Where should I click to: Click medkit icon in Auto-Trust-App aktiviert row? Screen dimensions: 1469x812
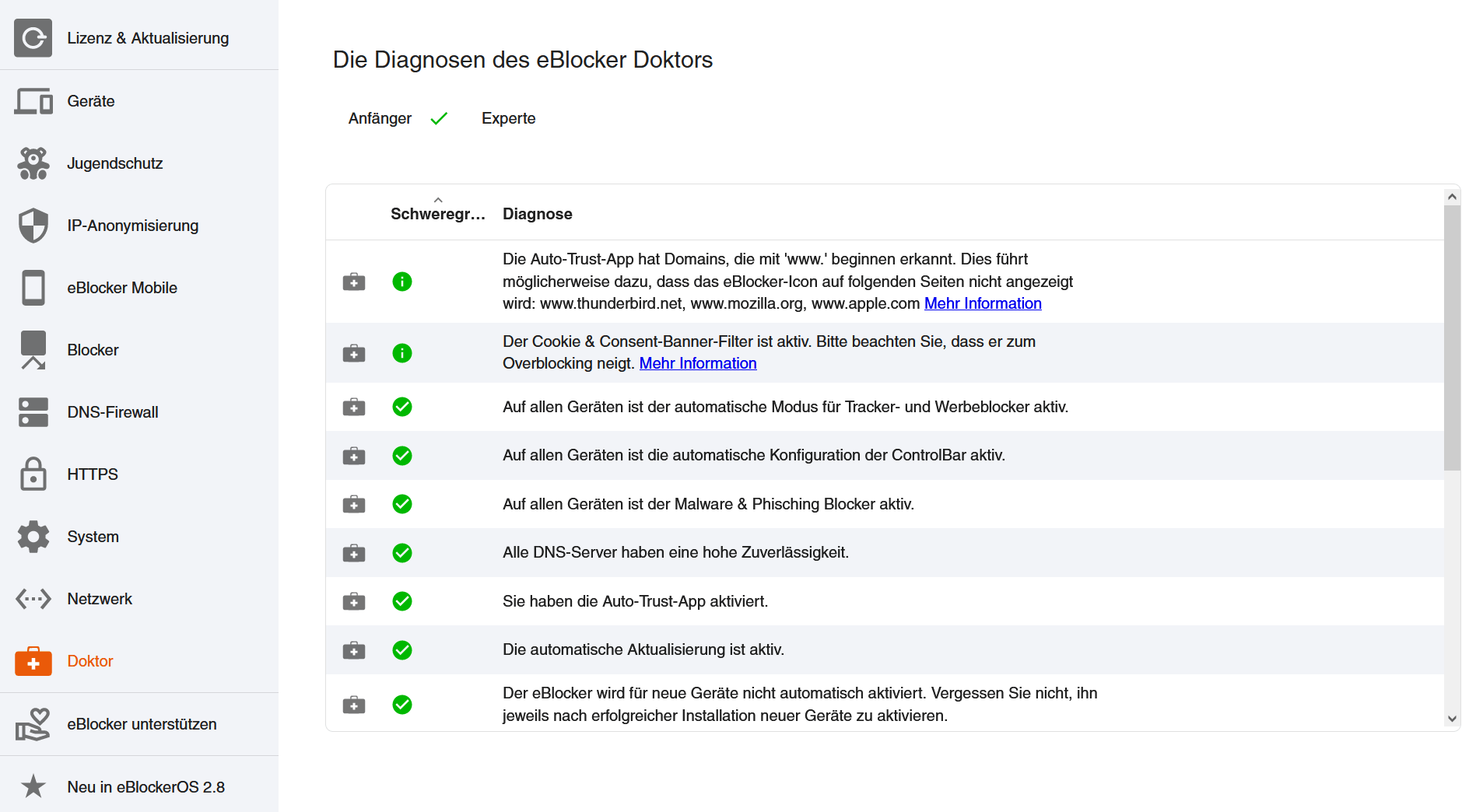pyautogui.click(x=354, y=601)
